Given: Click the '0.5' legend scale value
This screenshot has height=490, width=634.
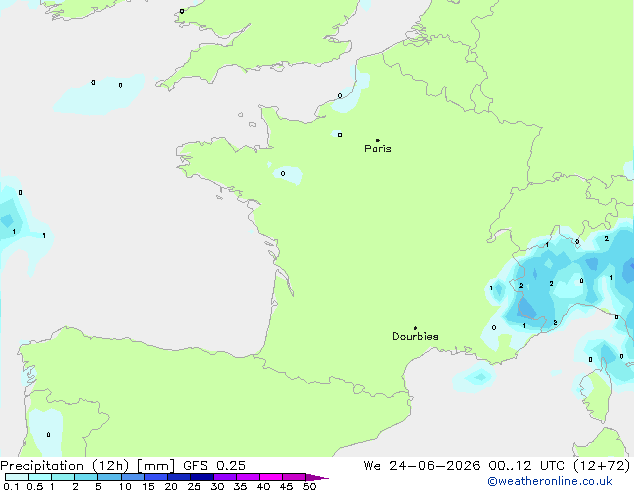Looking at the screenshot, I should [34, 486].
